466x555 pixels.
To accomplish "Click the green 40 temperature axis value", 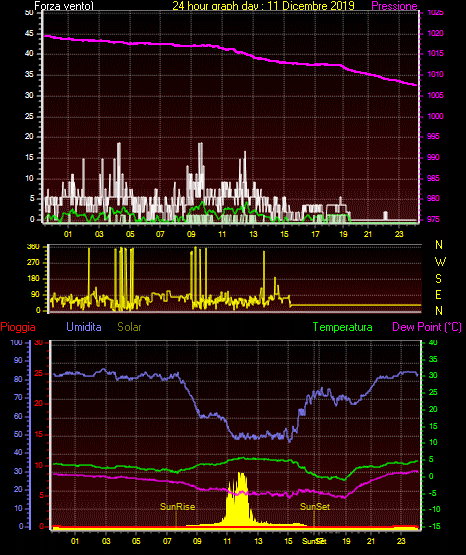I will 433,343.
